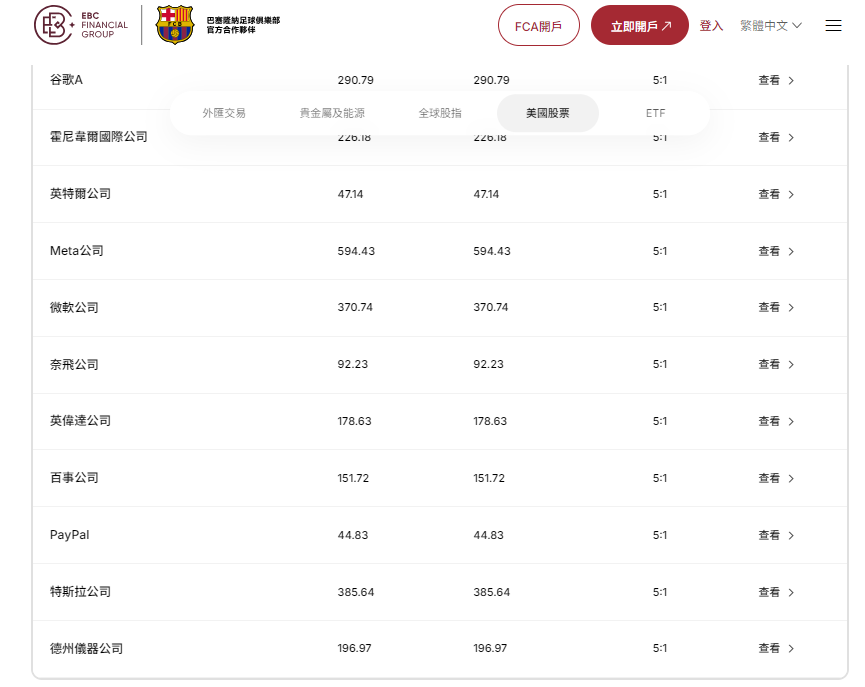Select the ETF category tab

coord(655,113)
